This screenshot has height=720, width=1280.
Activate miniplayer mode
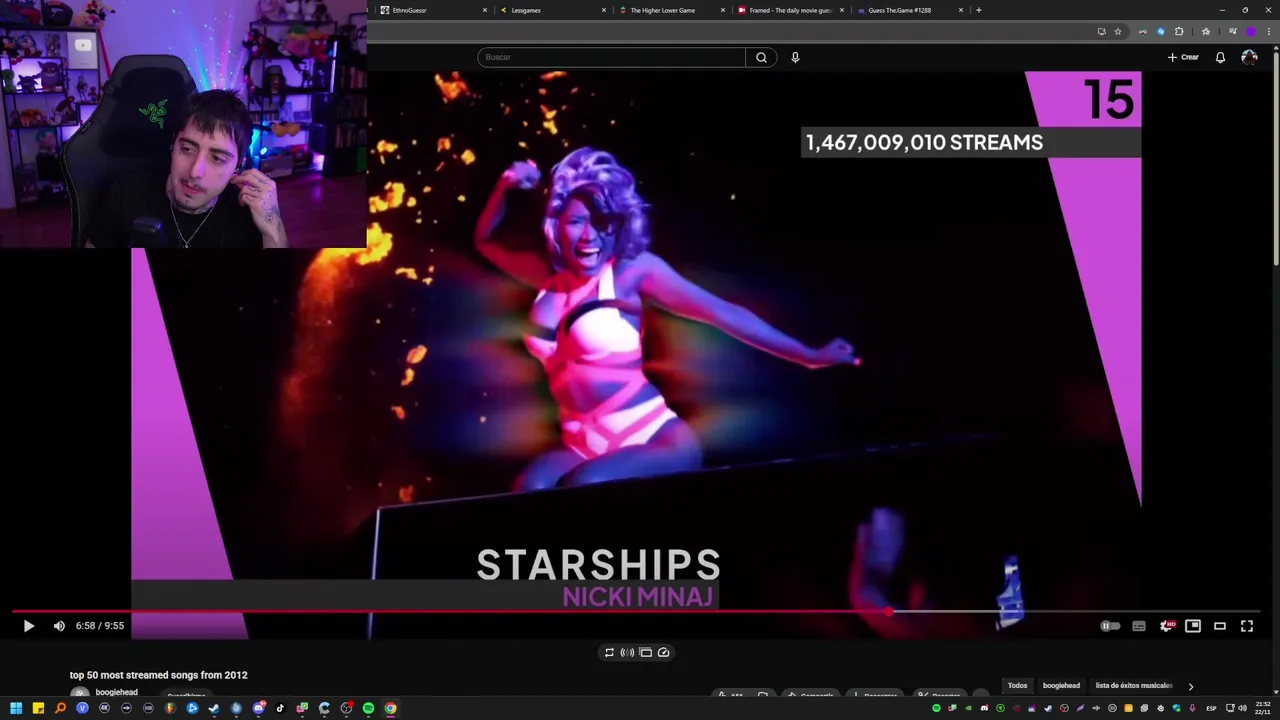(1193, 626)
